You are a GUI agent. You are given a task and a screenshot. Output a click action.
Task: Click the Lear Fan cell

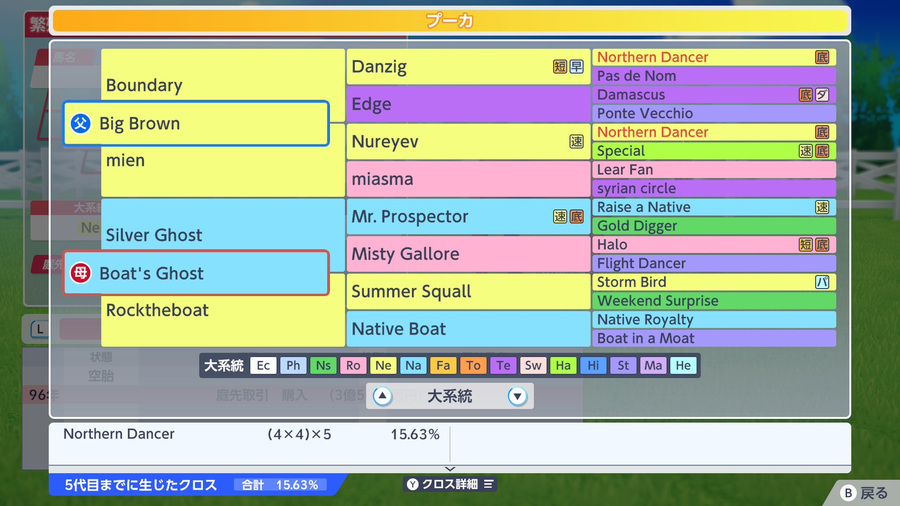714,170
